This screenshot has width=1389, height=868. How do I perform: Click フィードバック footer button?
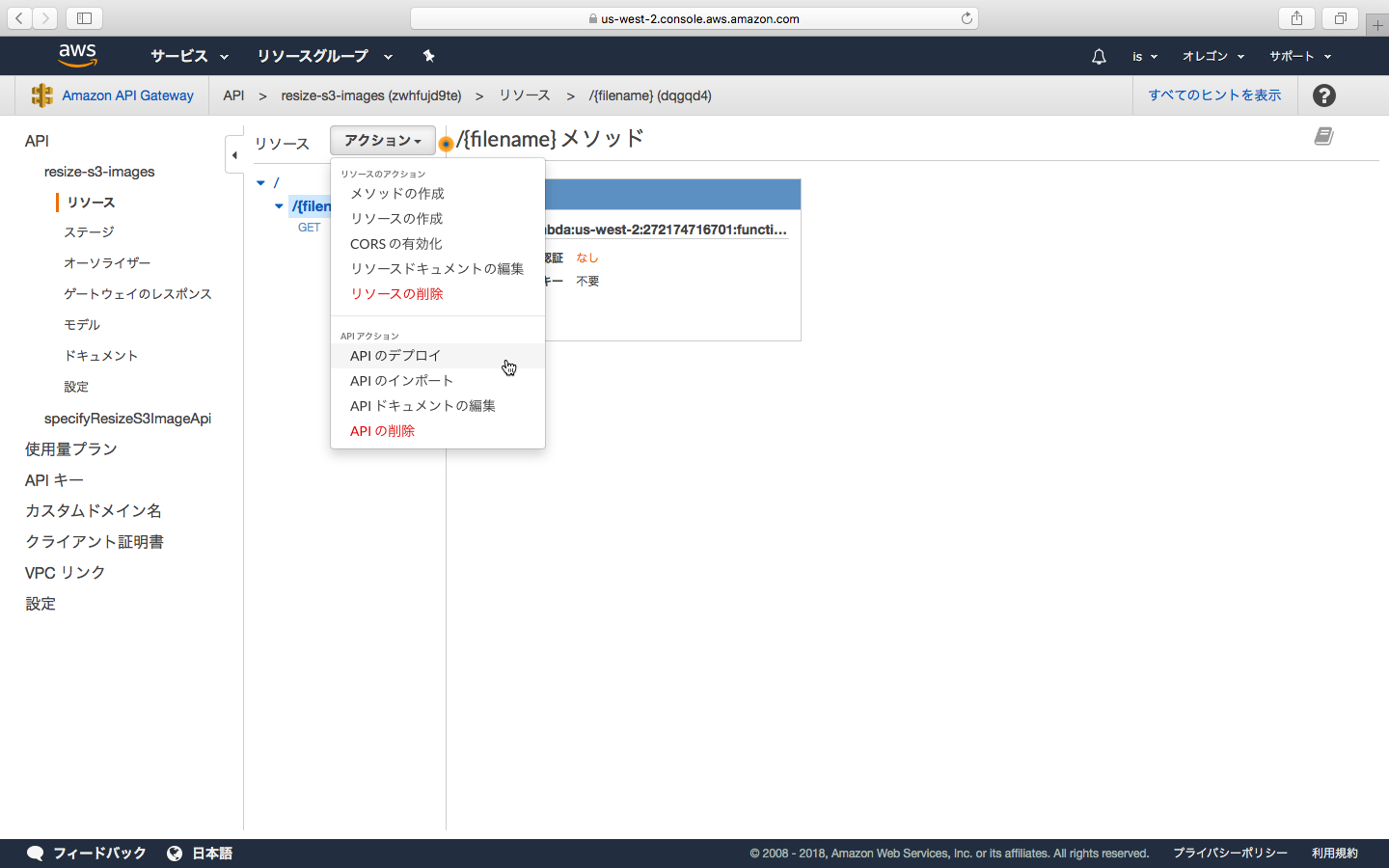[99, 853]
